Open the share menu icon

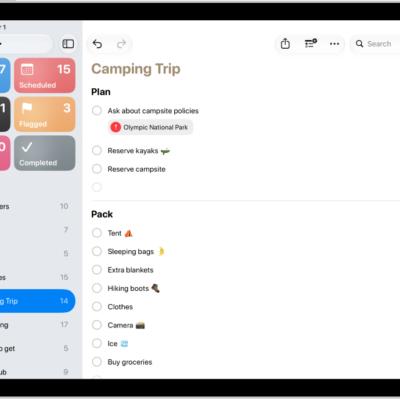click(x=285, y=44)
